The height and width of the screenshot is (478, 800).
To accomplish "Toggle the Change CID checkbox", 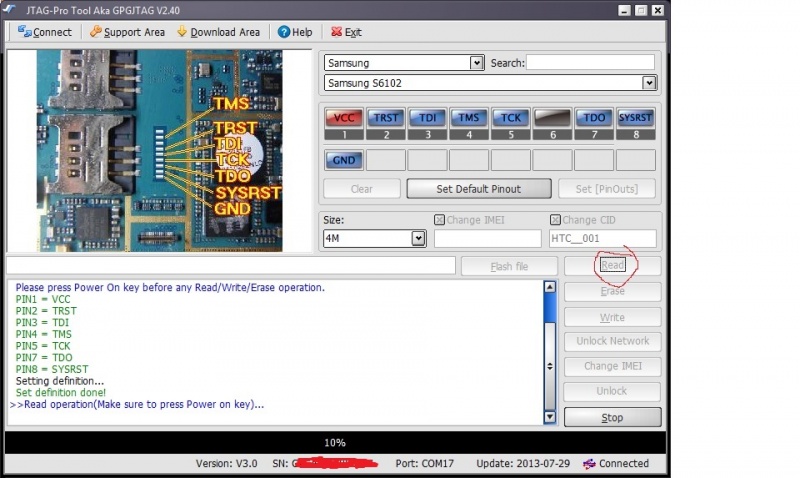I will [x=555, y=220].
